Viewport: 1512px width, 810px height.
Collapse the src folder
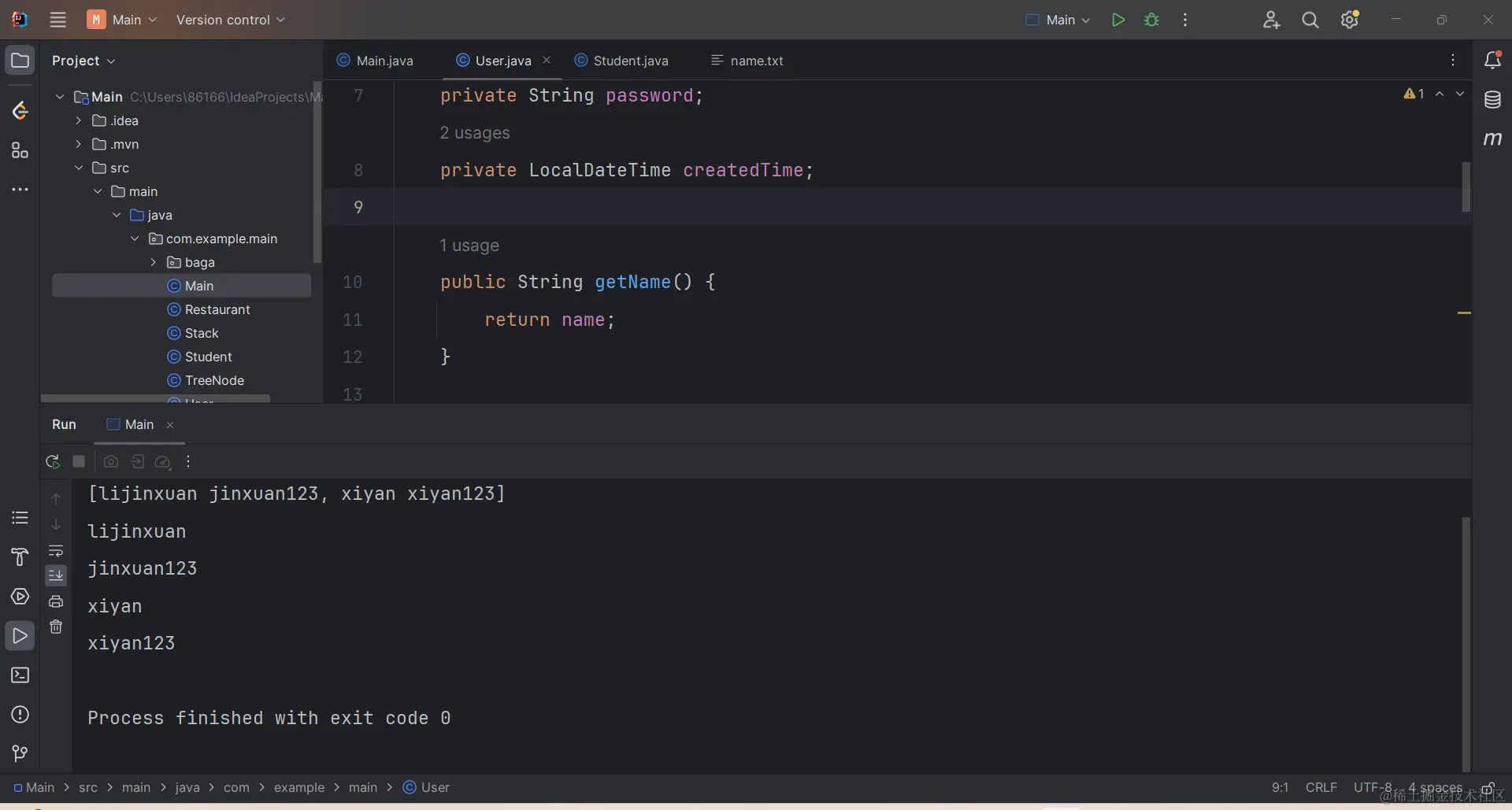[x=78, y=168]
